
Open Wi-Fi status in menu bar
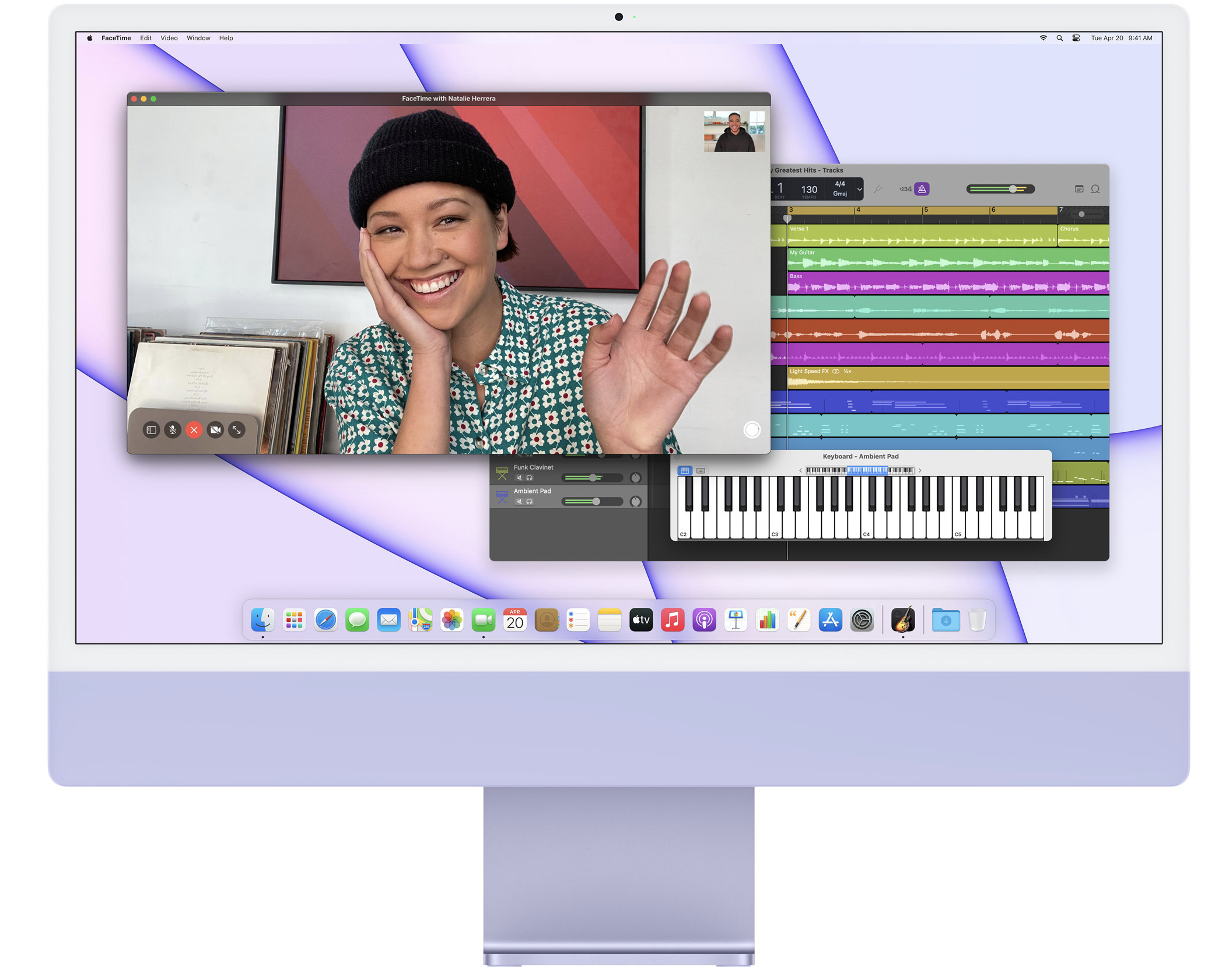point(1043,38)
